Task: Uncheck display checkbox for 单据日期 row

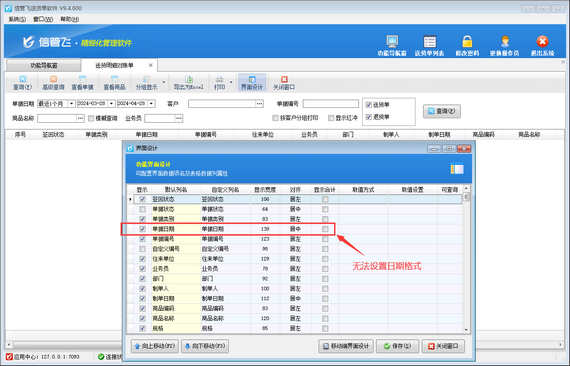Action: coord(142,229)
